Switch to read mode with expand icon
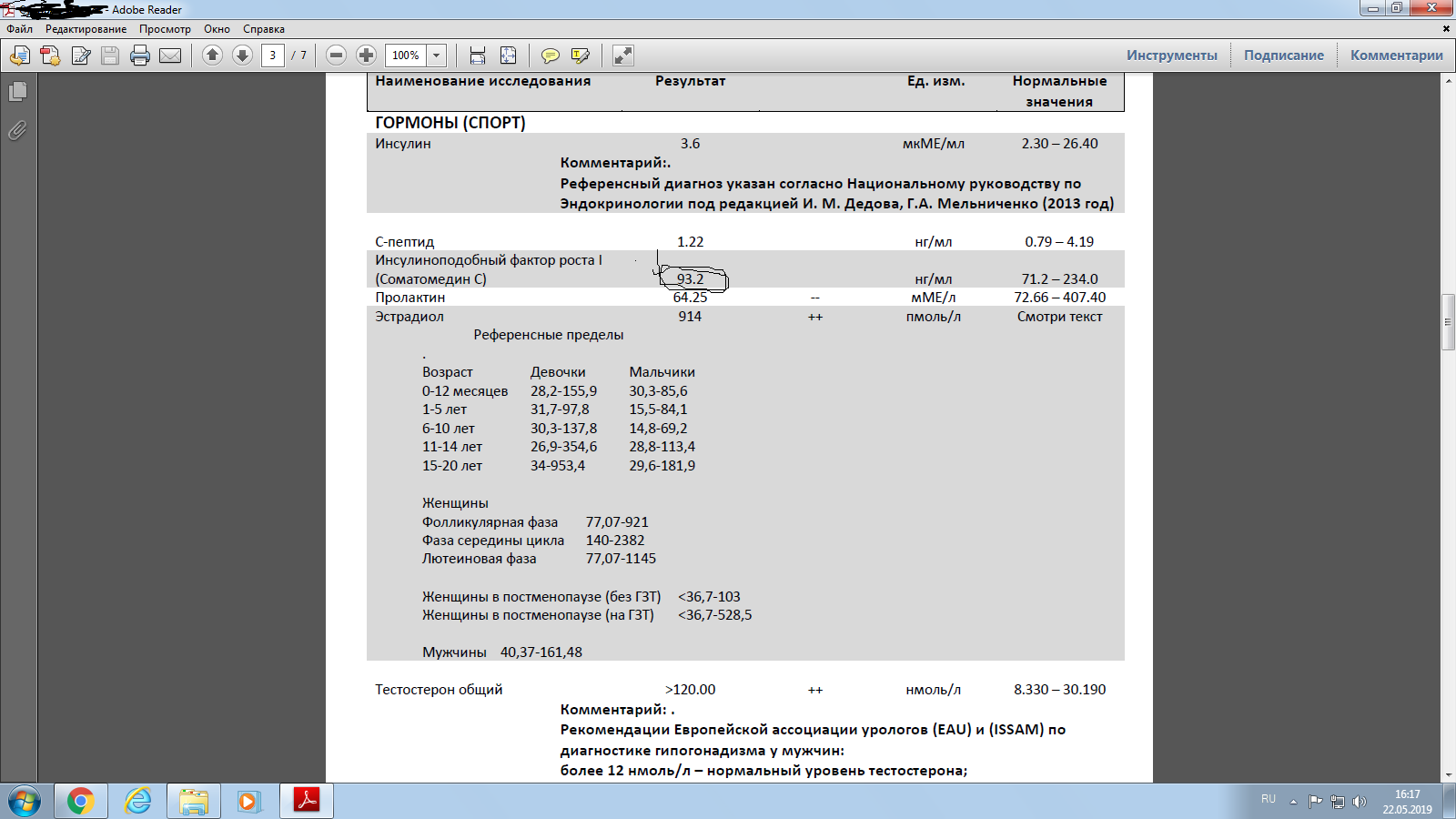Image resolution: width=1456 pixels, height=819 pixels. pyautogui.click(x=623, y=56)
